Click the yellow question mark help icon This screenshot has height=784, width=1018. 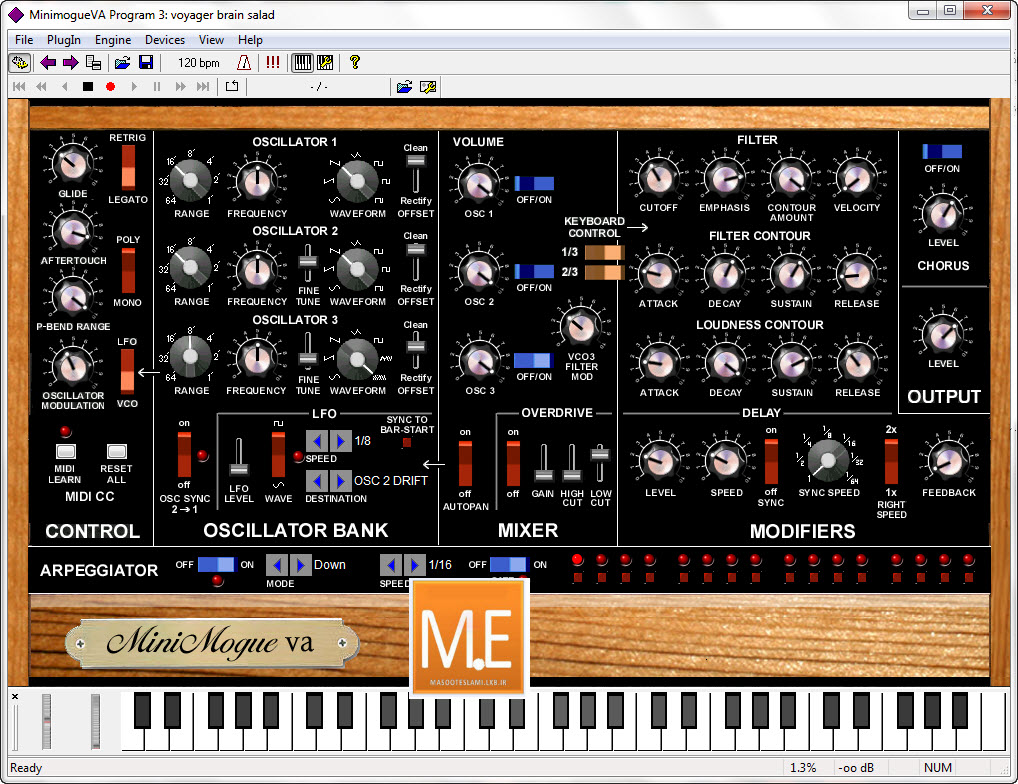pos(354,62)
